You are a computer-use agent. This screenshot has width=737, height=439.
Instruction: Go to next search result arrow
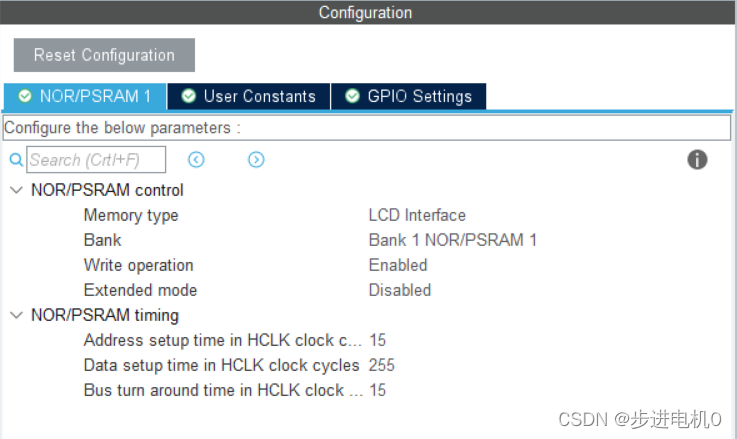(x=256, y=160)
